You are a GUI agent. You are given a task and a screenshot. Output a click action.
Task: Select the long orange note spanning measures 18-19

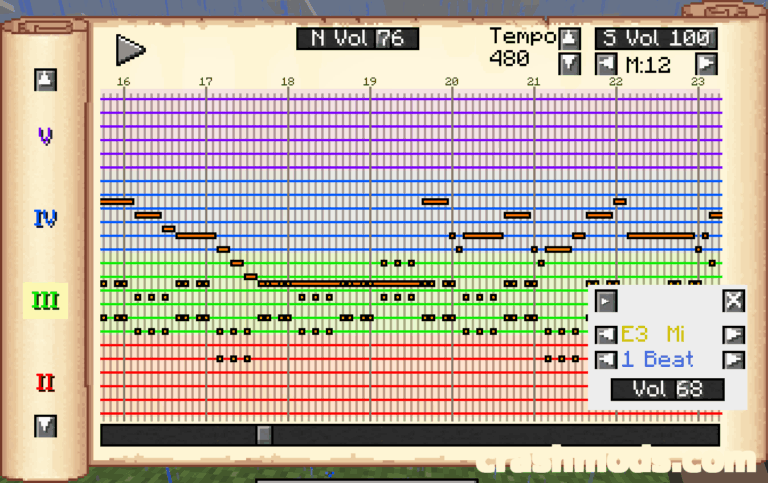[346, 284]
